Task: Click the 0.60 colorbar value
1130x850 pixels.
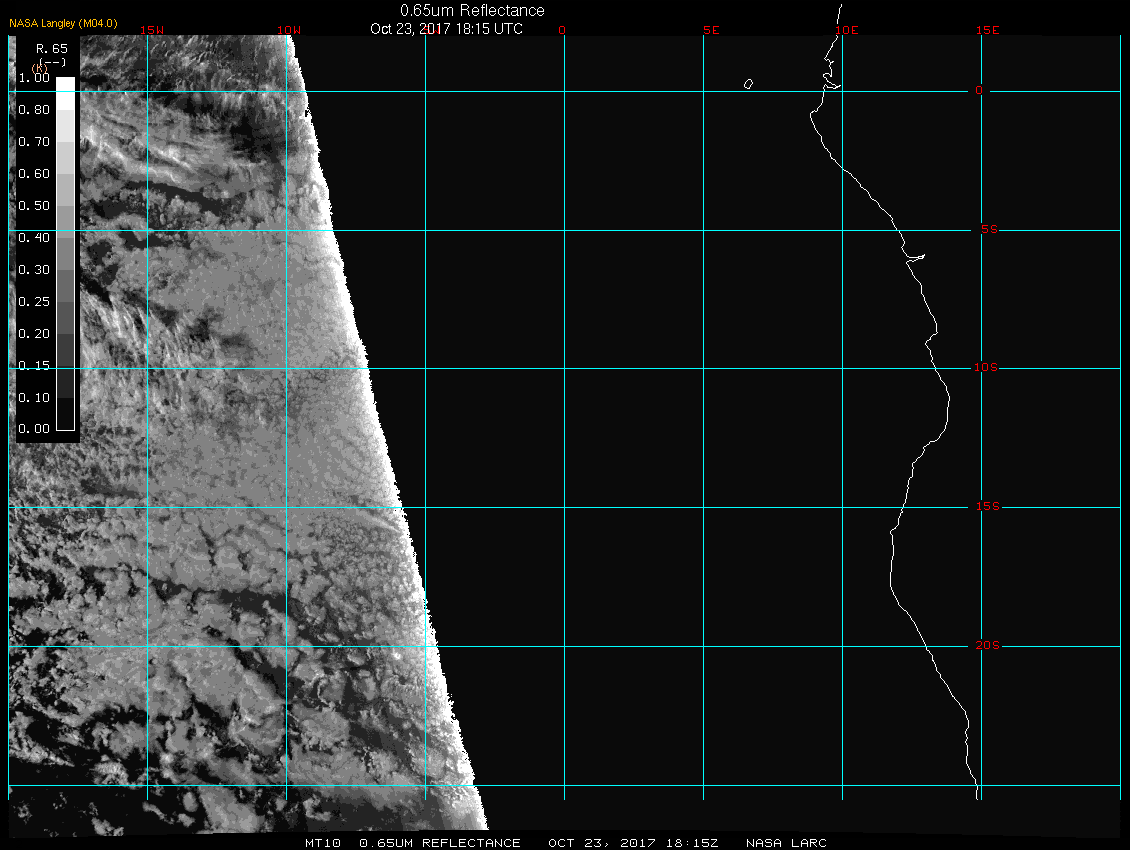Action: (x=34, y=174)
